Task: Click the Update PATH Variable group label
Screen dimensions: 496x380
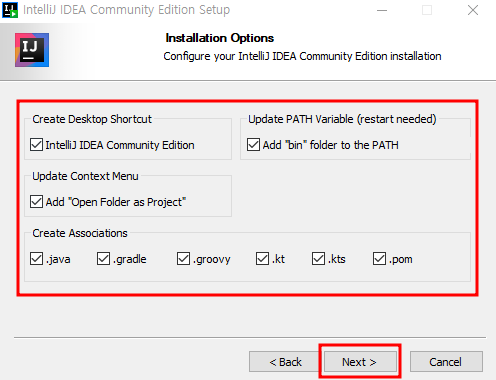Action: [342, 119]
